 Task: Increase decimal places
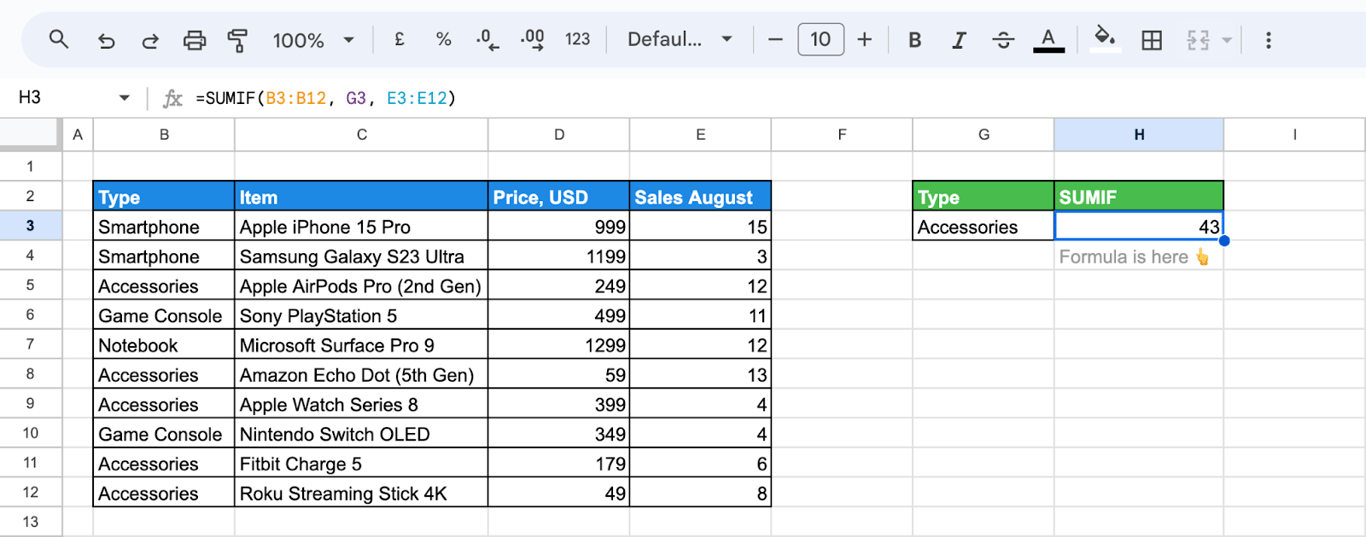532,40
